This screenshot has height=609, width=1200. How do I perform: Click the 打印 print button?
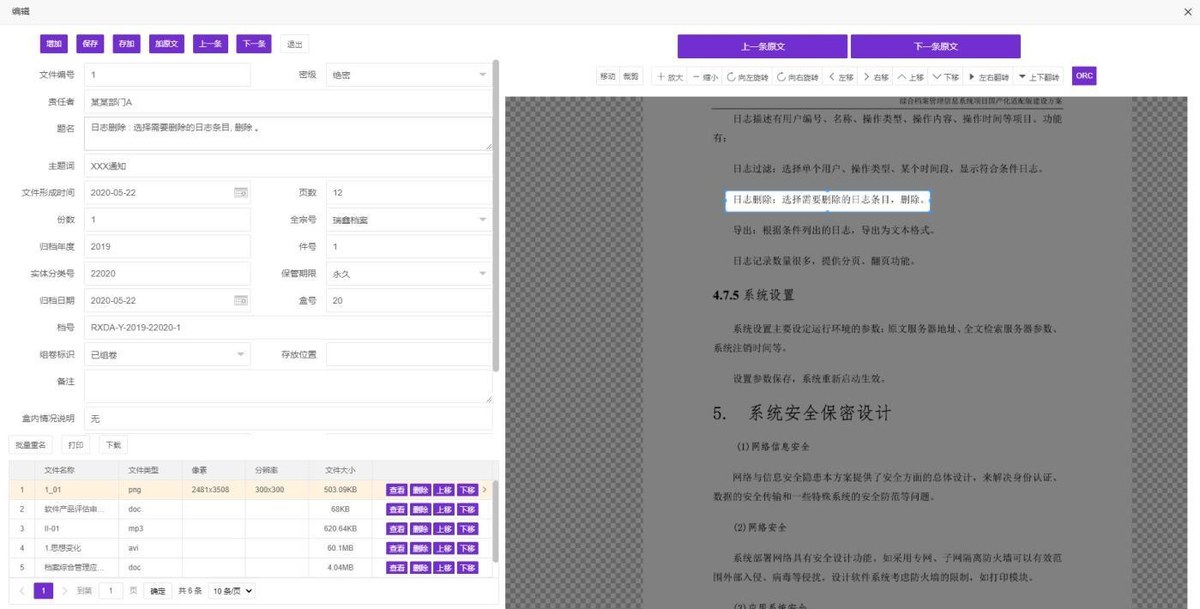(x=76, y=445)
